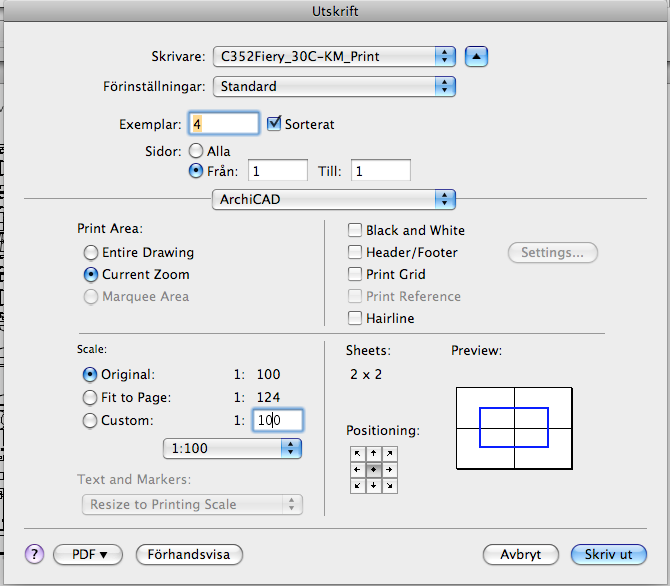Pick the bottom-right positioning arrow

coord(389,485)
